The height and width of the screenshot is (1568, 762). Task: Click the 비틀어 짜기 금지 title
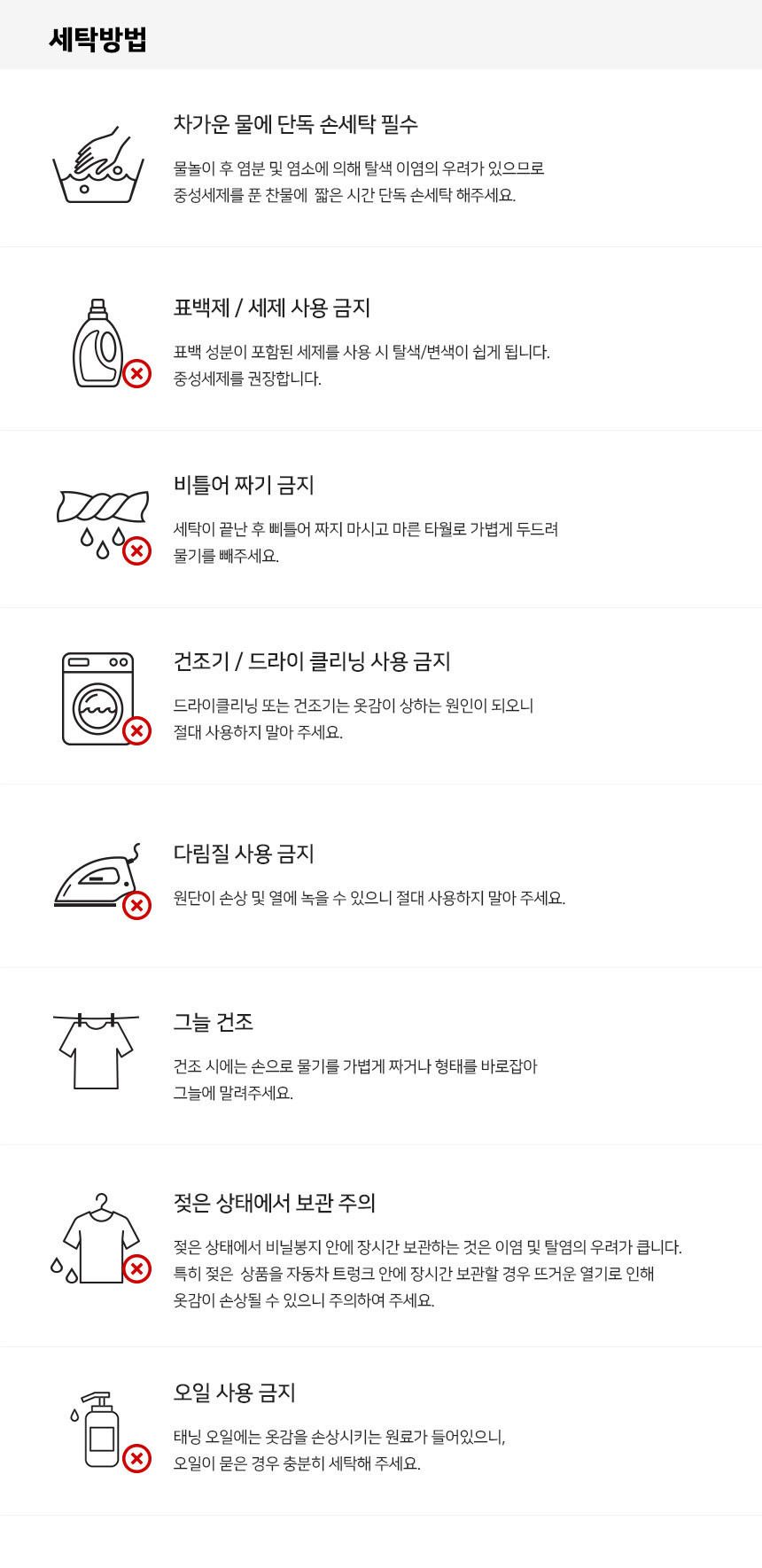click(244, 485)
